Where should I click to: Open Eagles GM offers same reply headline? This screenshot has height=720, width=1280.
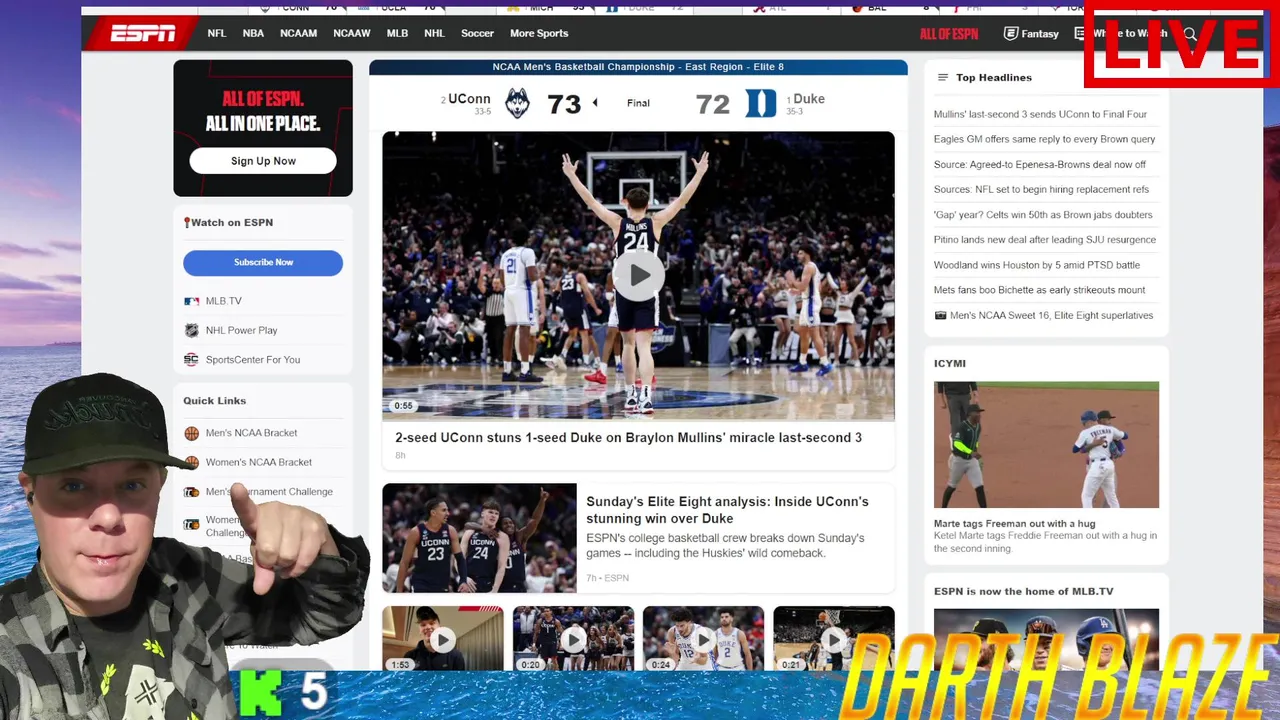(1044, 139)
